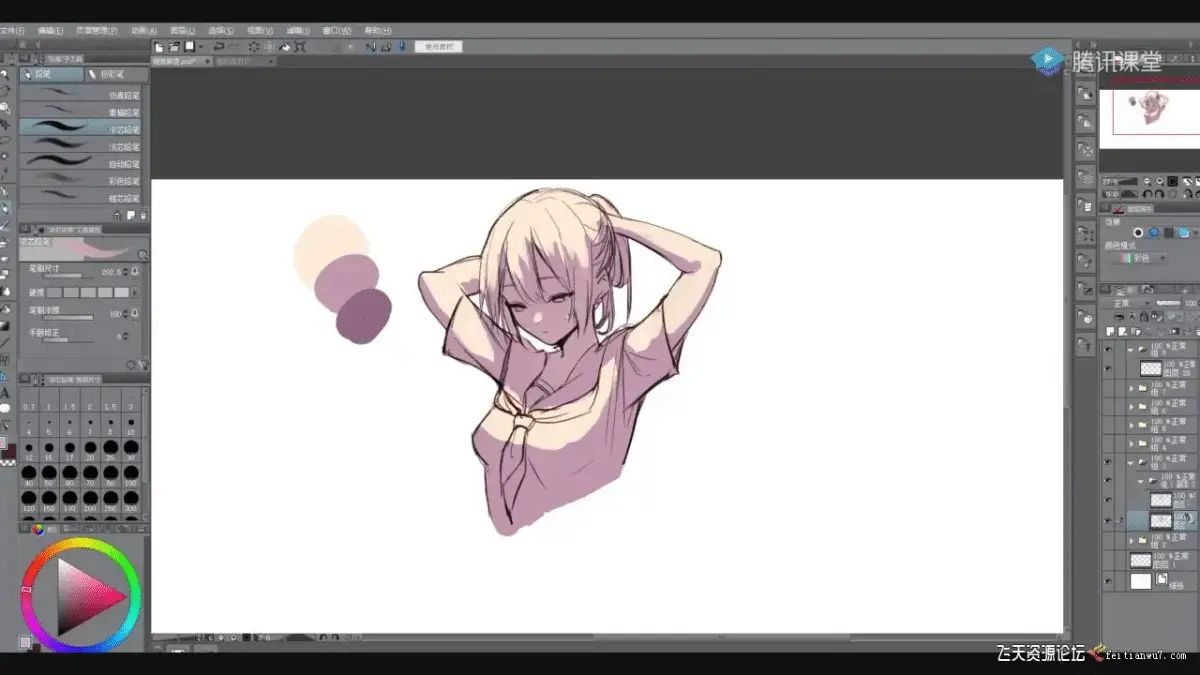Click the Open file icon in command bar
1200x675 pixels.
point(174,47)
